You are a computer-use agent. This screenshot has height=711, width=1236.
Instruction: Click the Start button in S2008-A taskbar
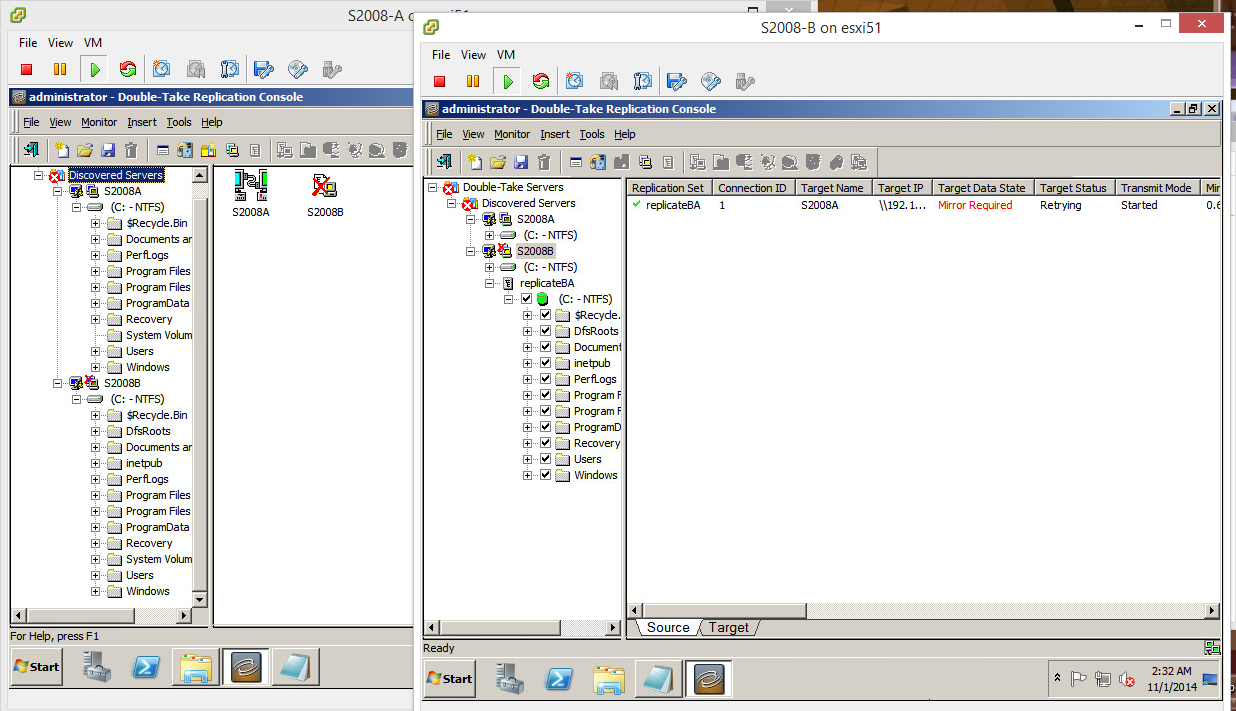click(x=37, y=667)
